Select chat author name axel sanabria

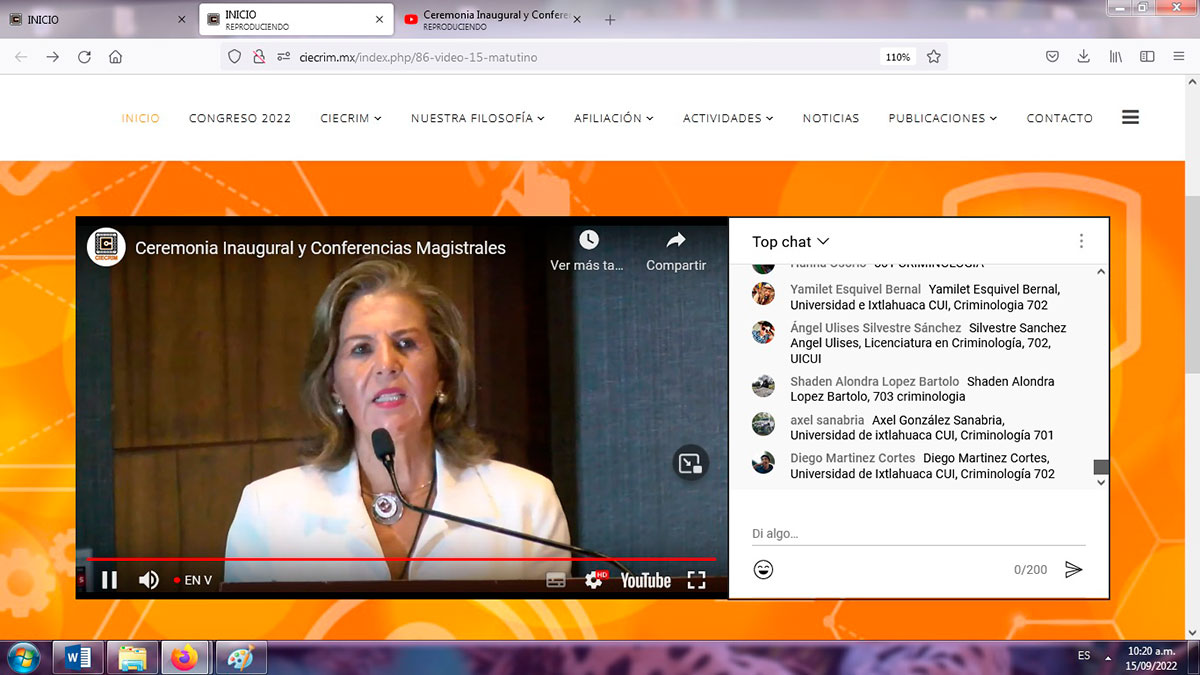pyautogui.click(x=827, y=420)
